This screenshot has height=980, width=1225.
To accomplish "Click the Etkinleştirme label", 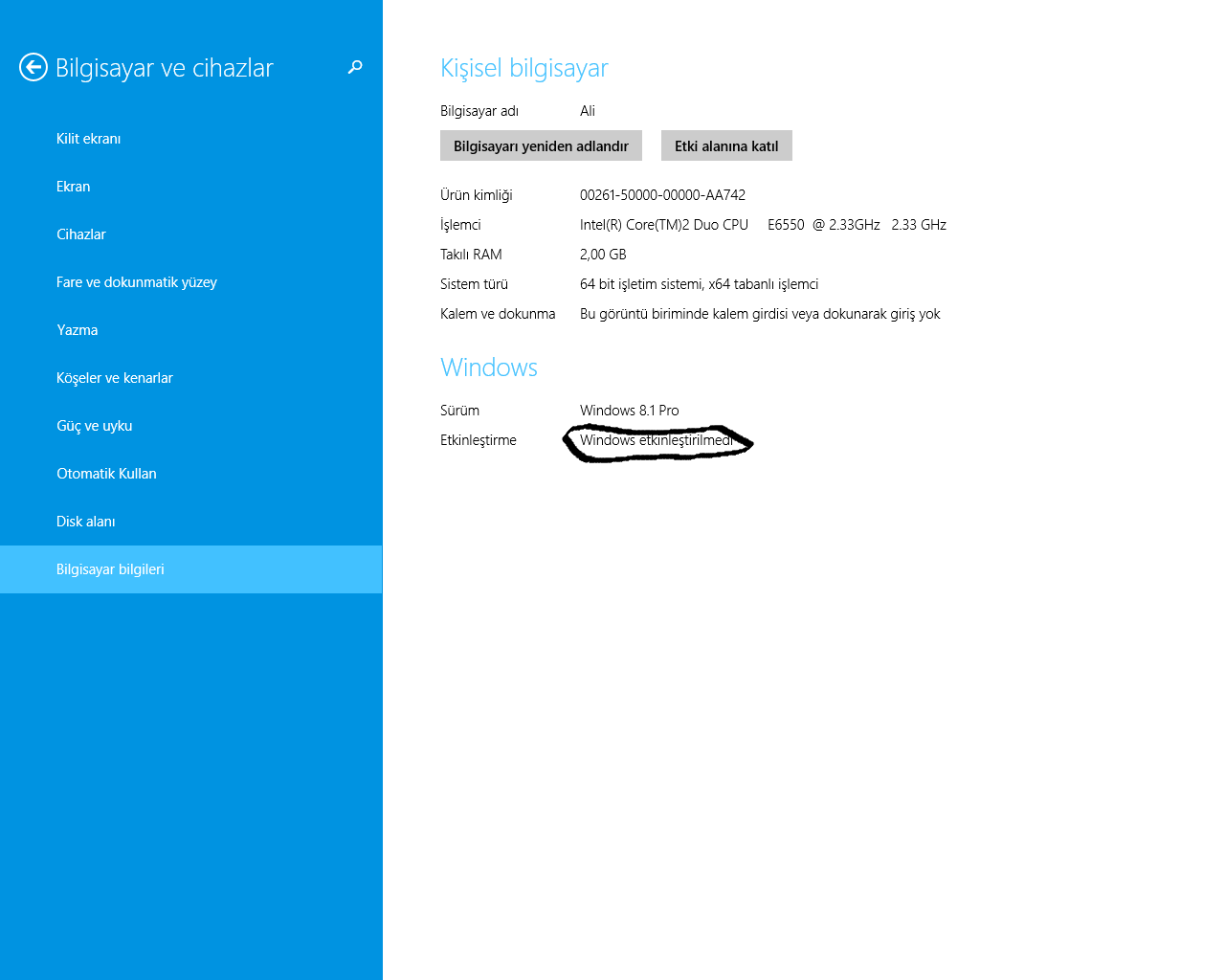I will pyautogui.click(x=479, y=440).
